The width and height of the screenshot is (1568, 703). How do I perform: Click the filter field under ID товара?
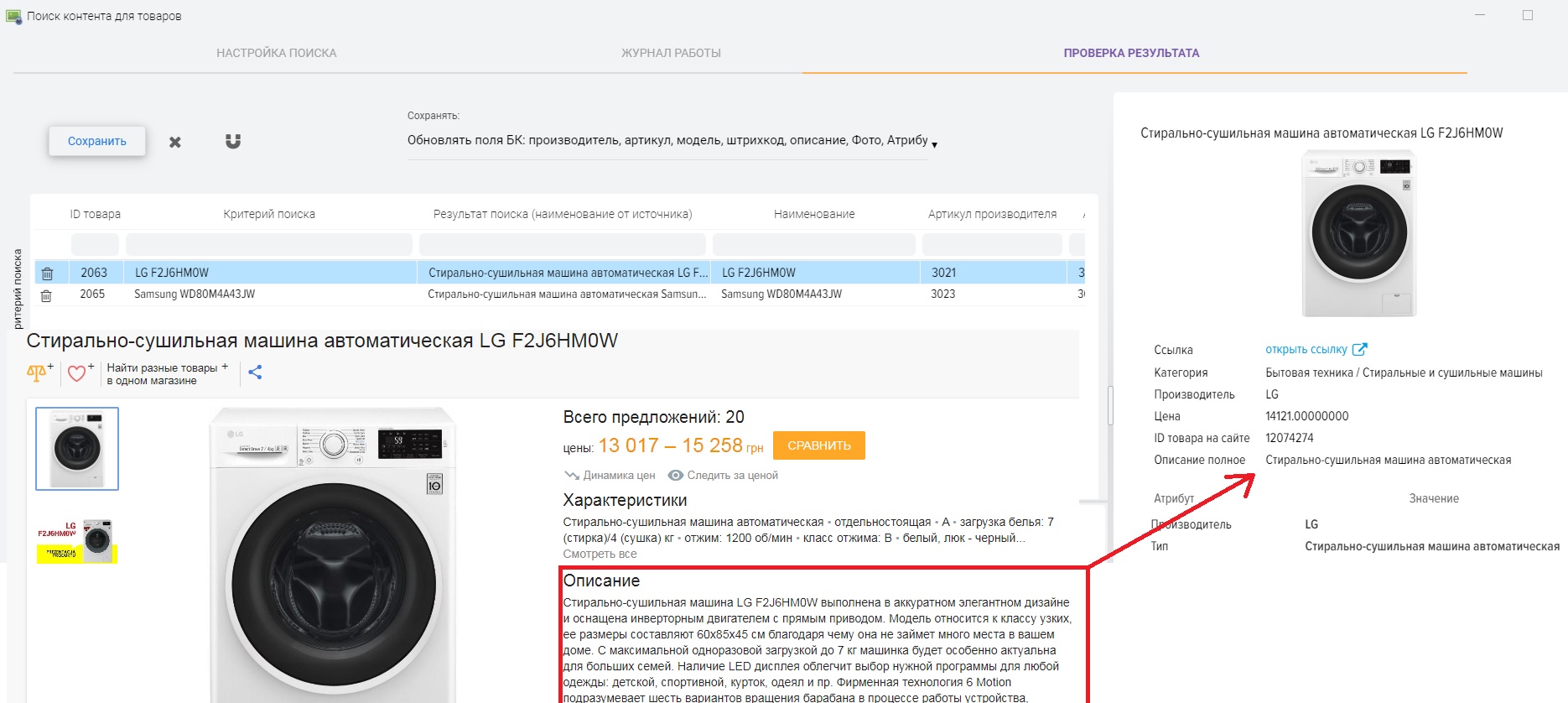pos(95,244)
